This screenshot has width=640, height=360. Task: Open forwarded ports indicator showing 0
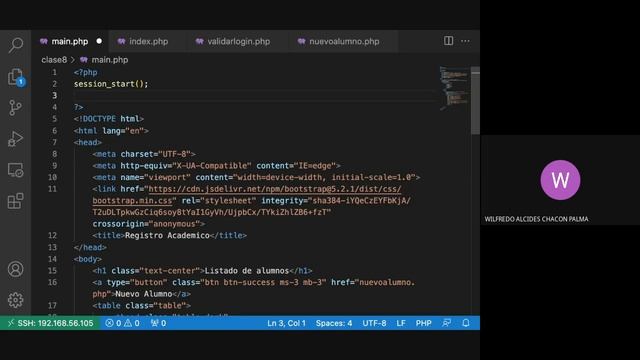[158, 323]
